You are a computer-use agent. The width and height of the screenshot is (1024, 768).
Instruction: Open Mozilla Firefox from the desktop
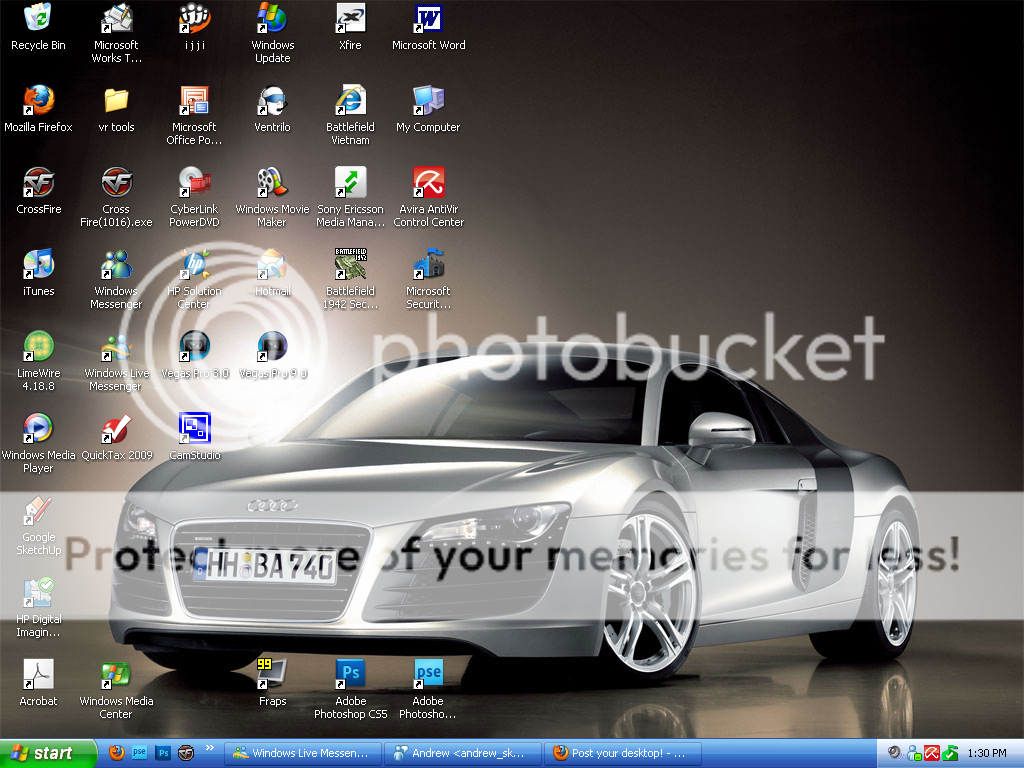(38, 105)
